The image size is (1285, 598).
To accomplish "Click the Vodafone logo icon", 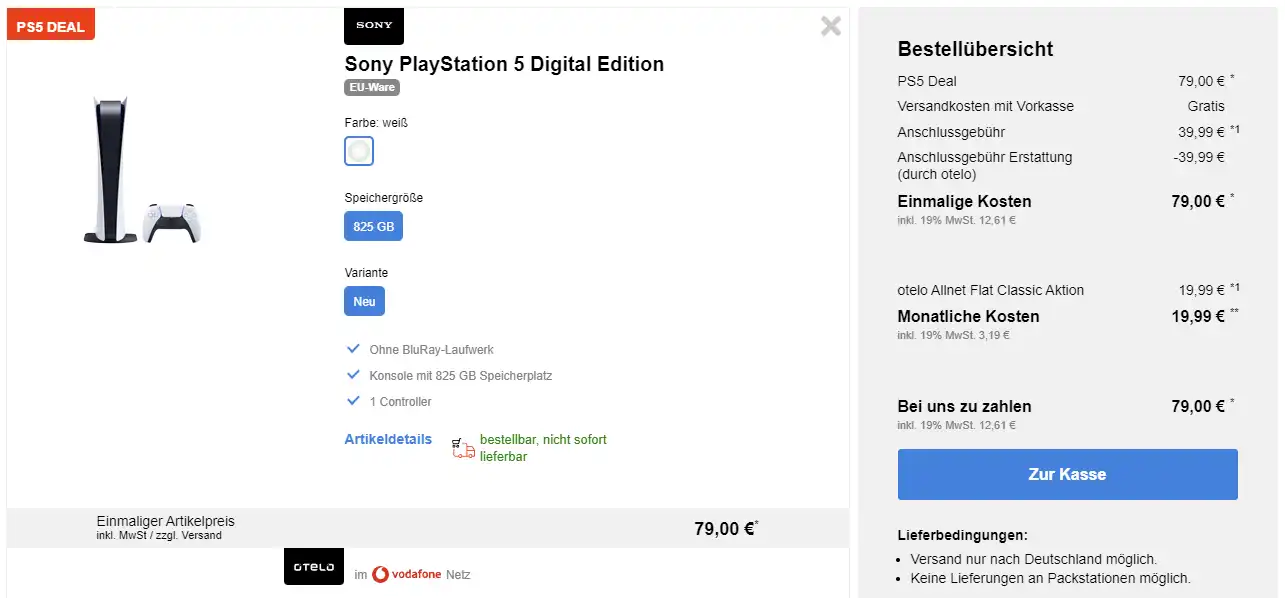I will [x=381, y=575].
